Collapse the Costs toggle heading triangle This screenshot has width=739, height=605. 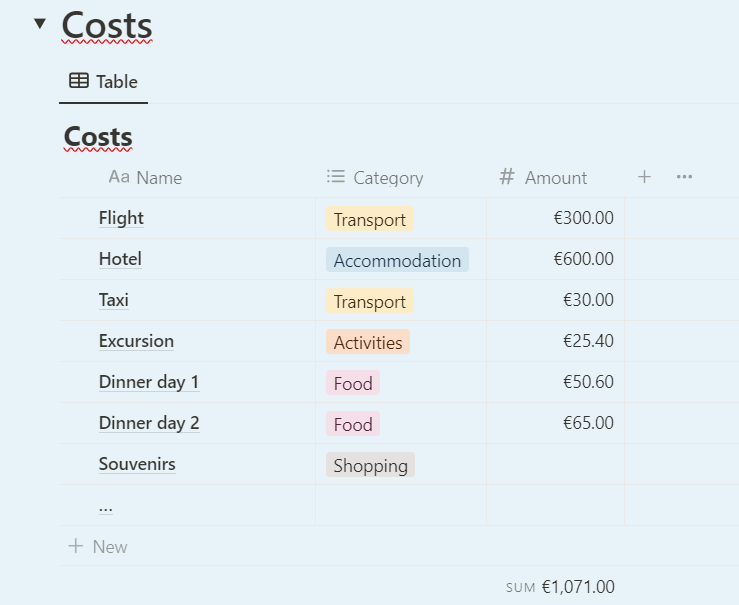pos(40,24)
